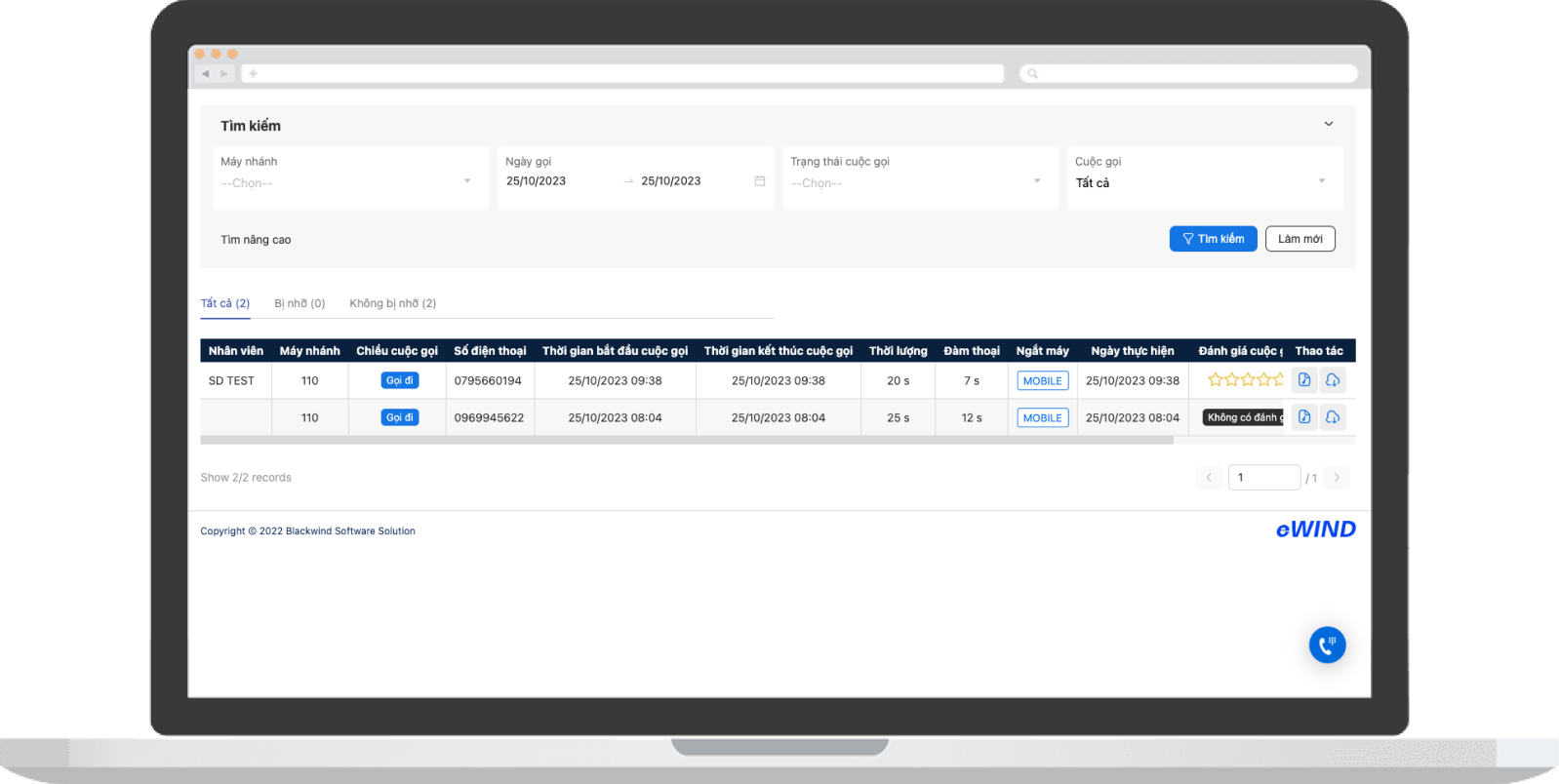
Task: Open audio recording for 0969945622 call
Action: pyautogui.click(x=1304, y=417)
